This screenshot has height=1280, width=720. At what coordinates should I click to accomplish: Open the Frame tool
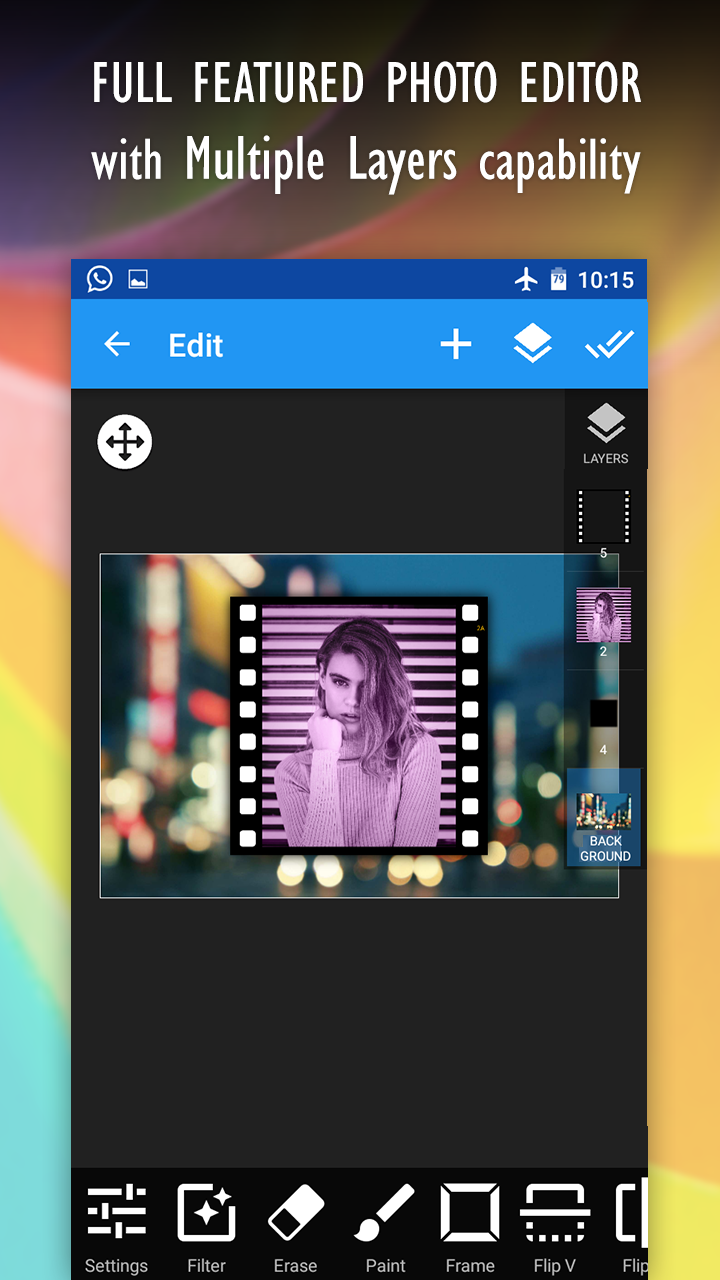tap(470, 1229)
